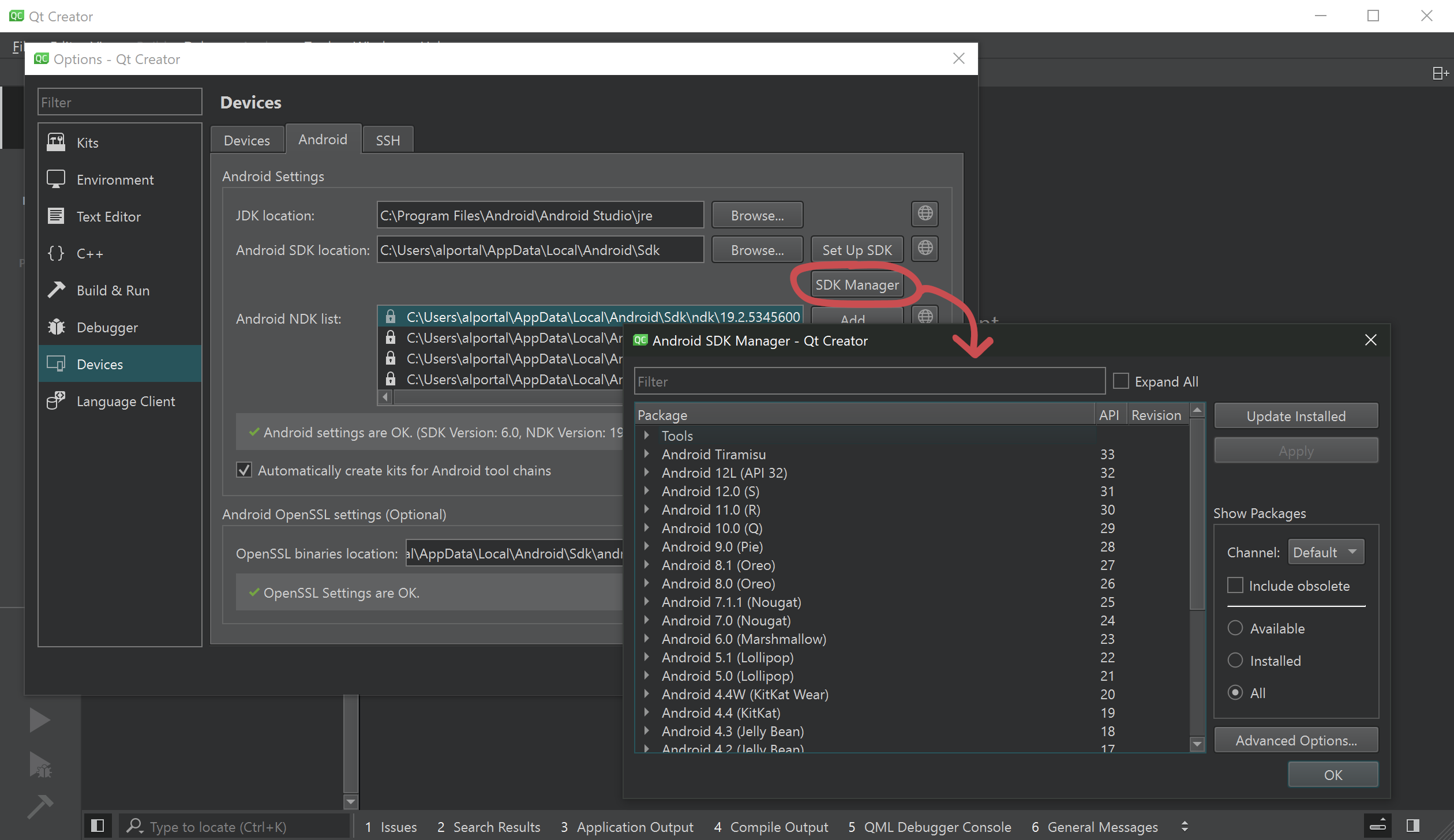Expand the Android 4.4 (KitKat) package
Screen dimensions: 1454x840
647,712
